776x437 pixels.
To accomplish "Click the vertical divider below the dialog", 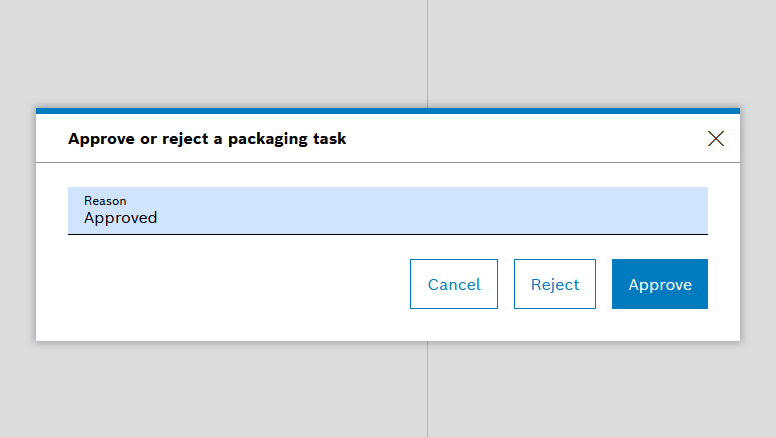I will [x=428, y=390].
